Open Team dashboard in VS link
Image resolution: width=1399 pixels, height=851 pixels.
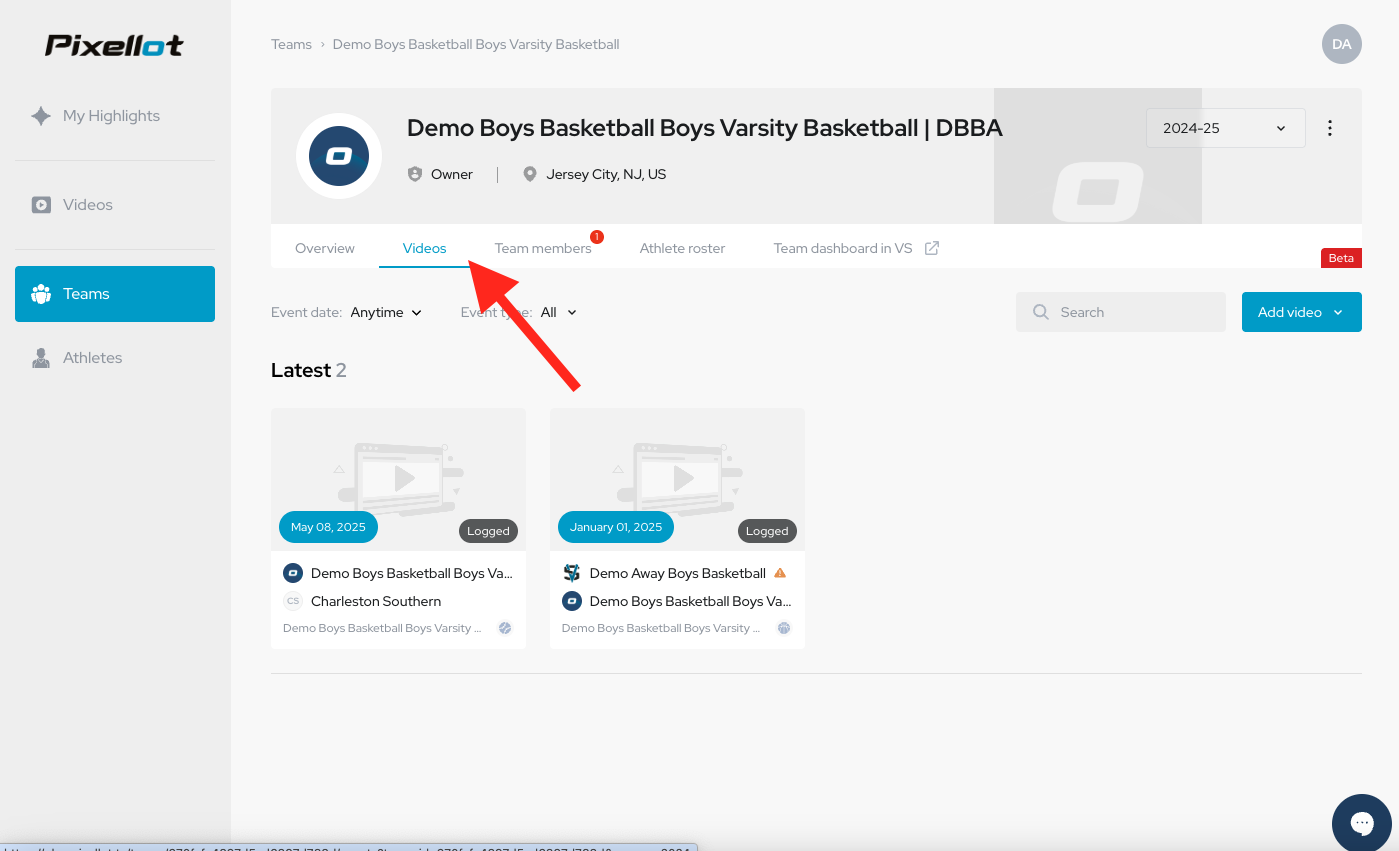(x=856, y=248)
